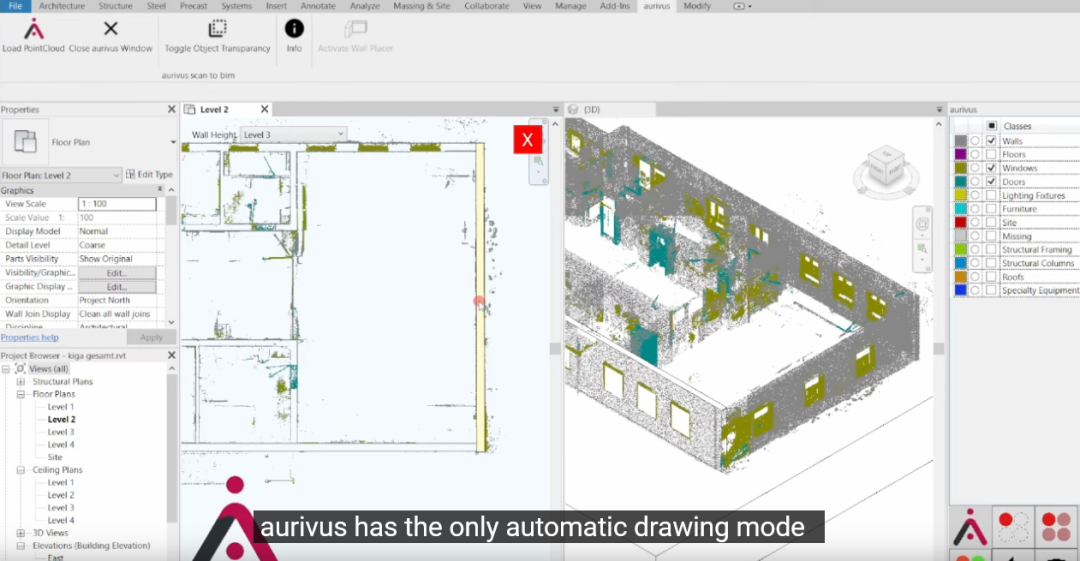Click the Project Browser scrollbar
The height and width of the screenshot is (561, 1080).
tap(172, 448)
